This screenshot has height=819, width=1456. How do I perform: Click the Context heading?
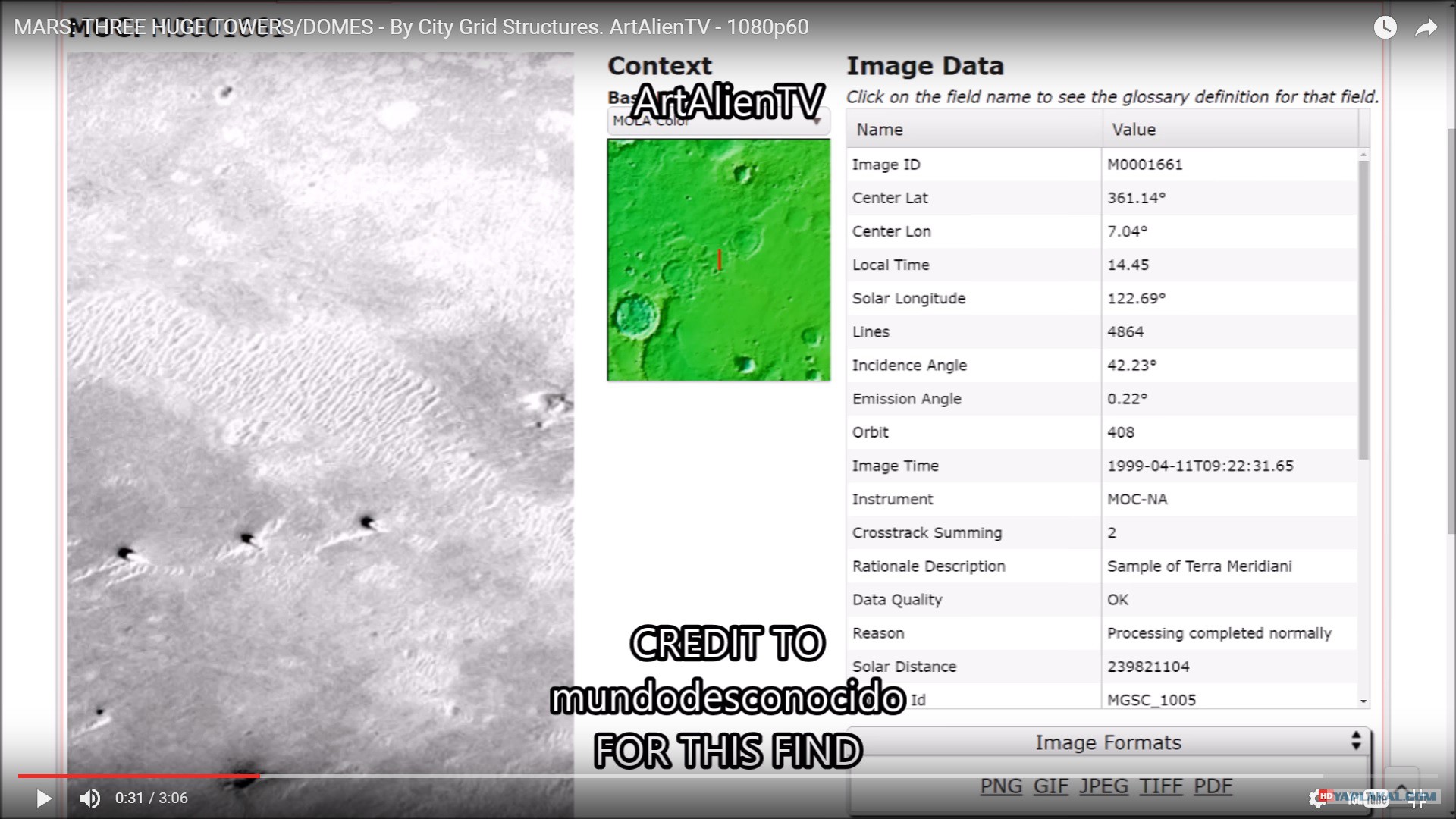[x=660, y=66]
